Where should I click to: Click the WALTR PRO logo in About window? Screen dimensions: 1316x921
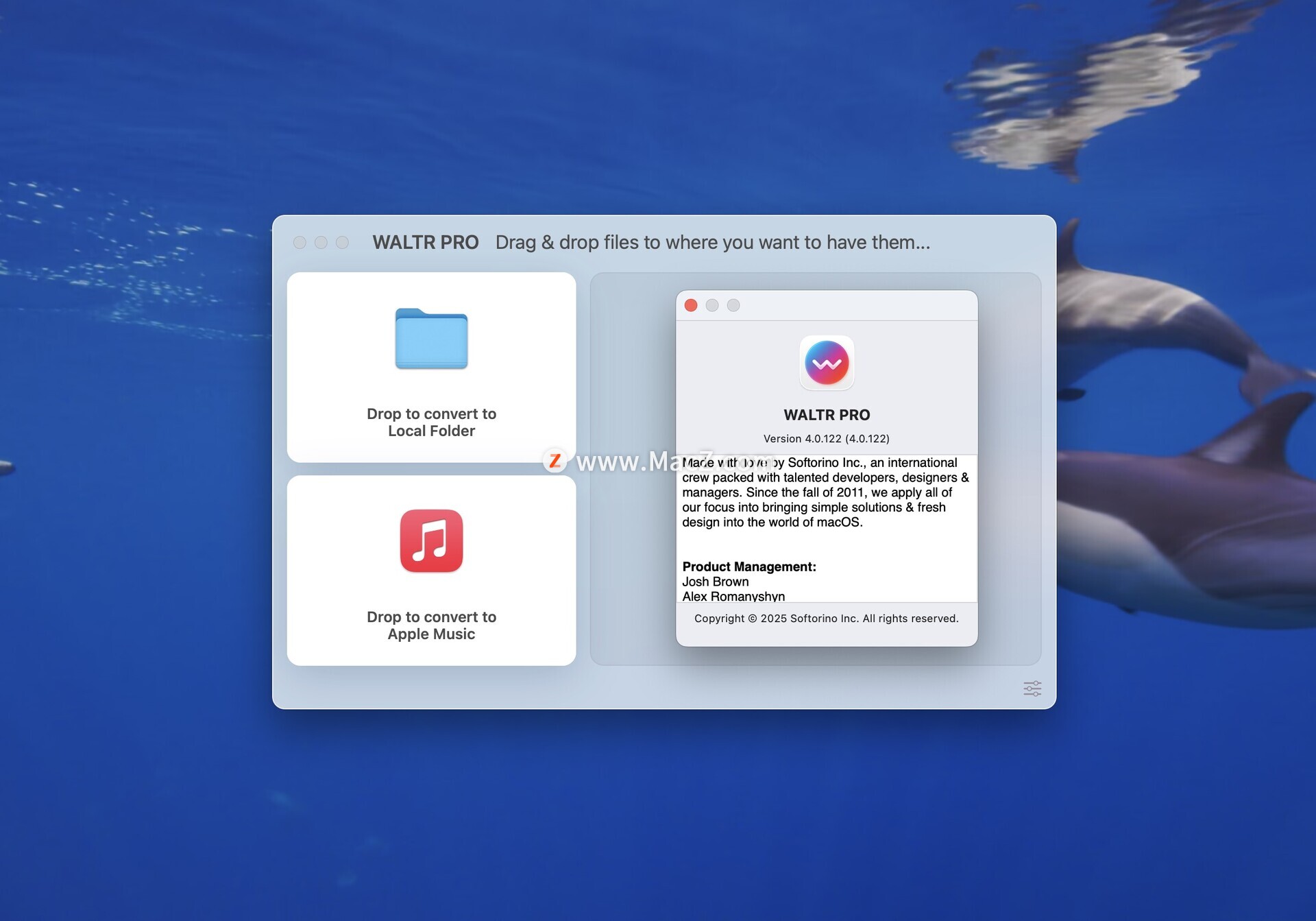827,363
